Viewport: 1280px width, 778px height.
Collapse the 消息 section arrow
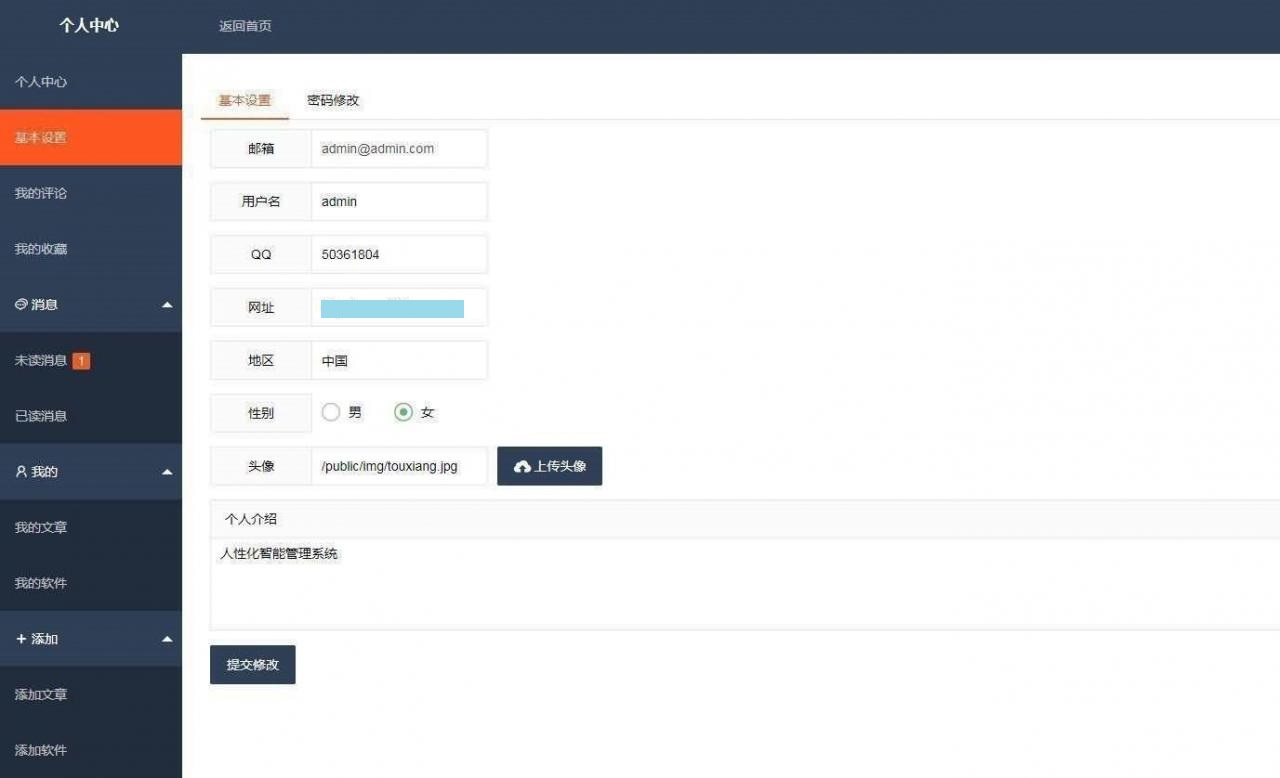(167, 305)
